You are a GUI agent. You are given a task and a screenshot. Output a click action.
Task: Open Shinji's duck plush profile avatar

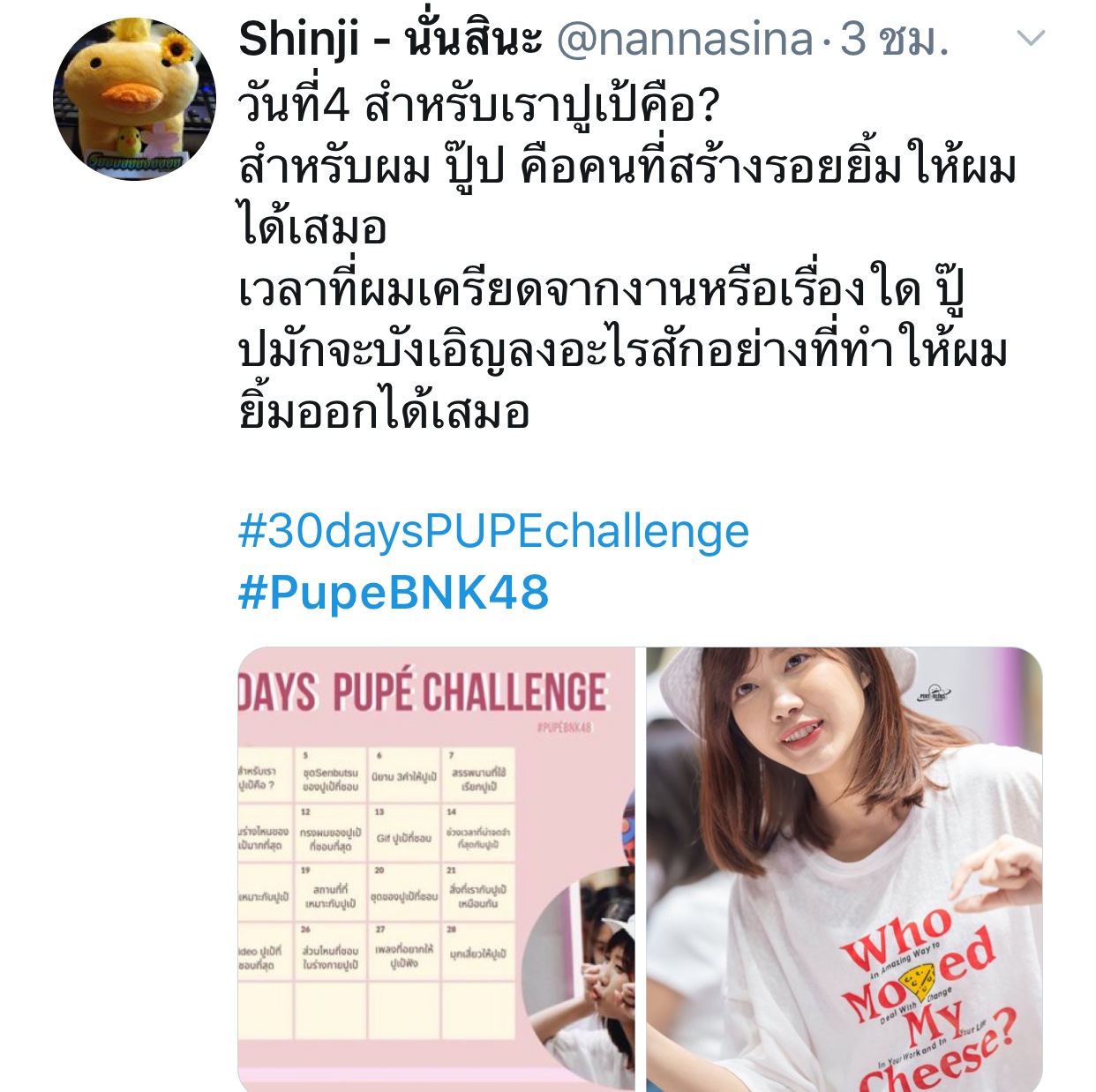[x=134, y=99]
